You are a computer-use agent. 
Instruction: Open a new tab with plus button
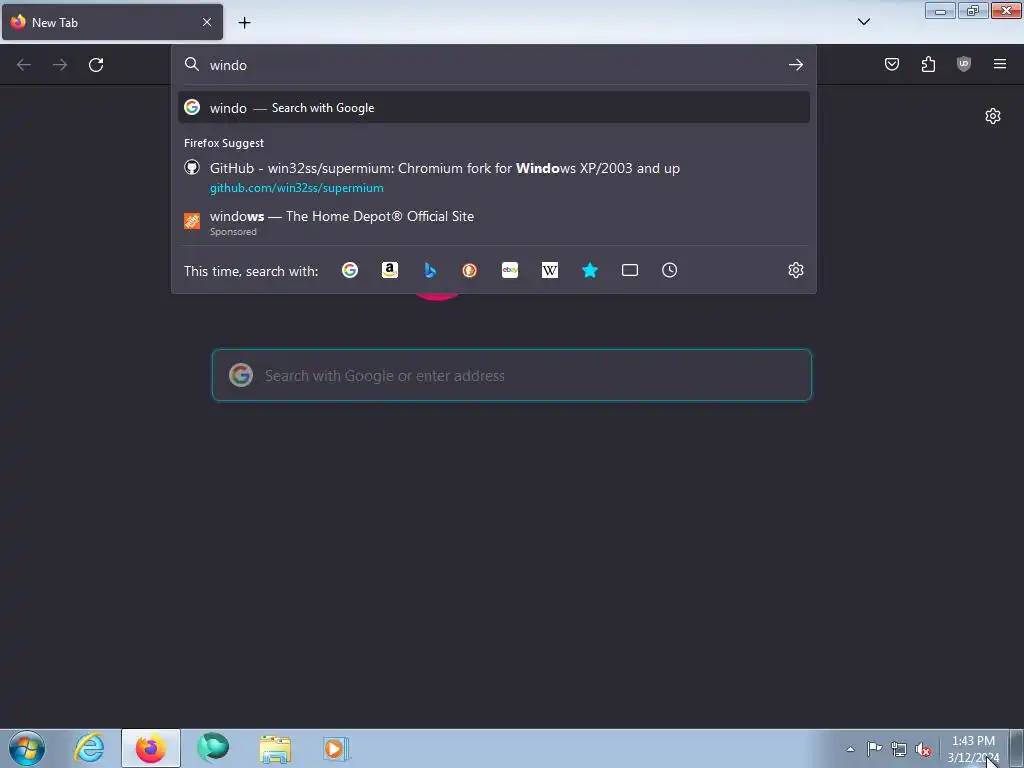click(x=244, y=23)
